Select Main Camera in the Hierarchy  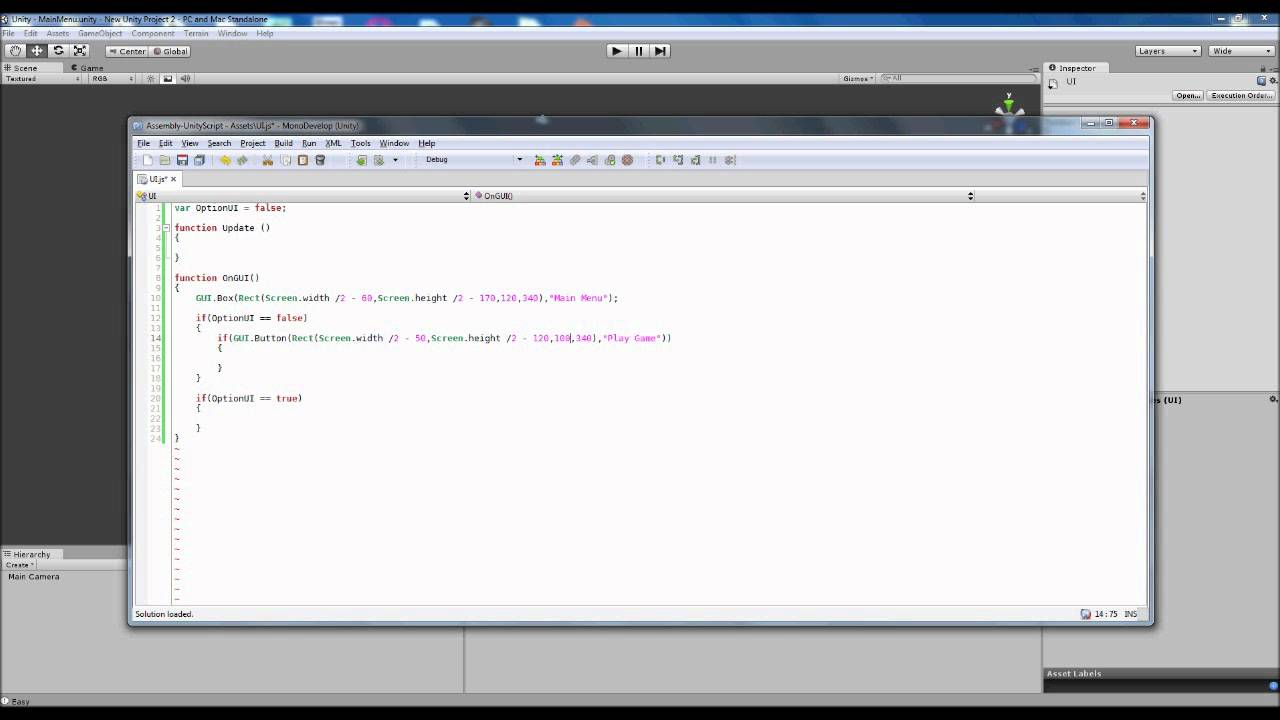click(x=33, y=576)
